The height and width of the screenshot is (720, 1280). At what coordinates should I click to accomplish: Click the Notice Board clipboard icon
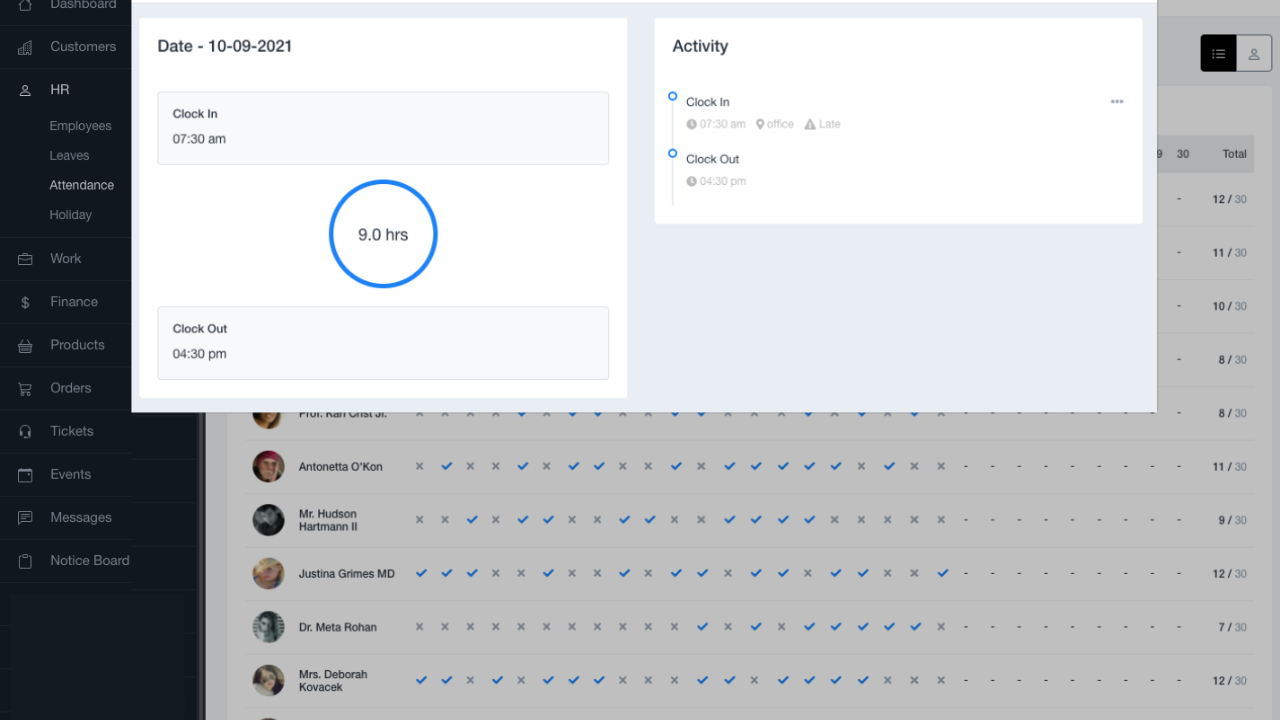(26, 561)
